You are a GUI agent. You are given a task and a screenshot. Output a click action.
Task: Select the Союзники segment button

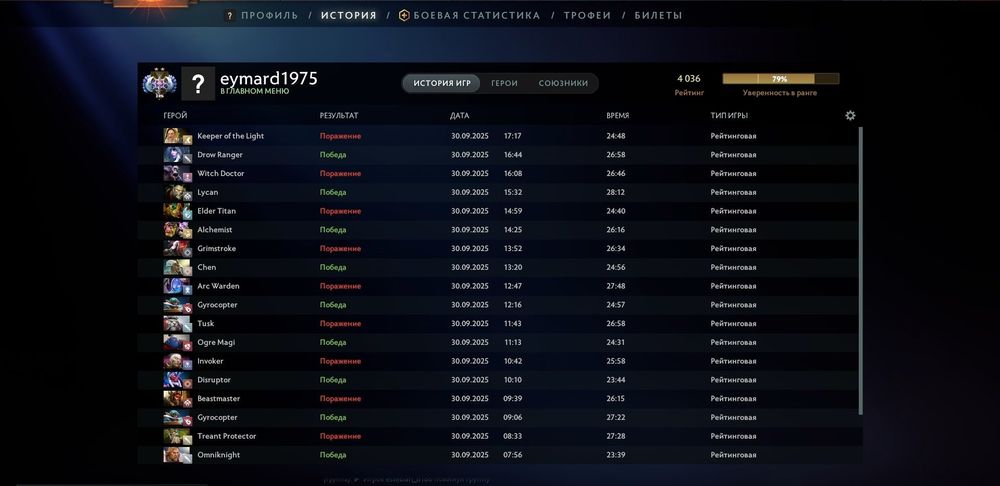pyautogui.click(x=563, y=84)
